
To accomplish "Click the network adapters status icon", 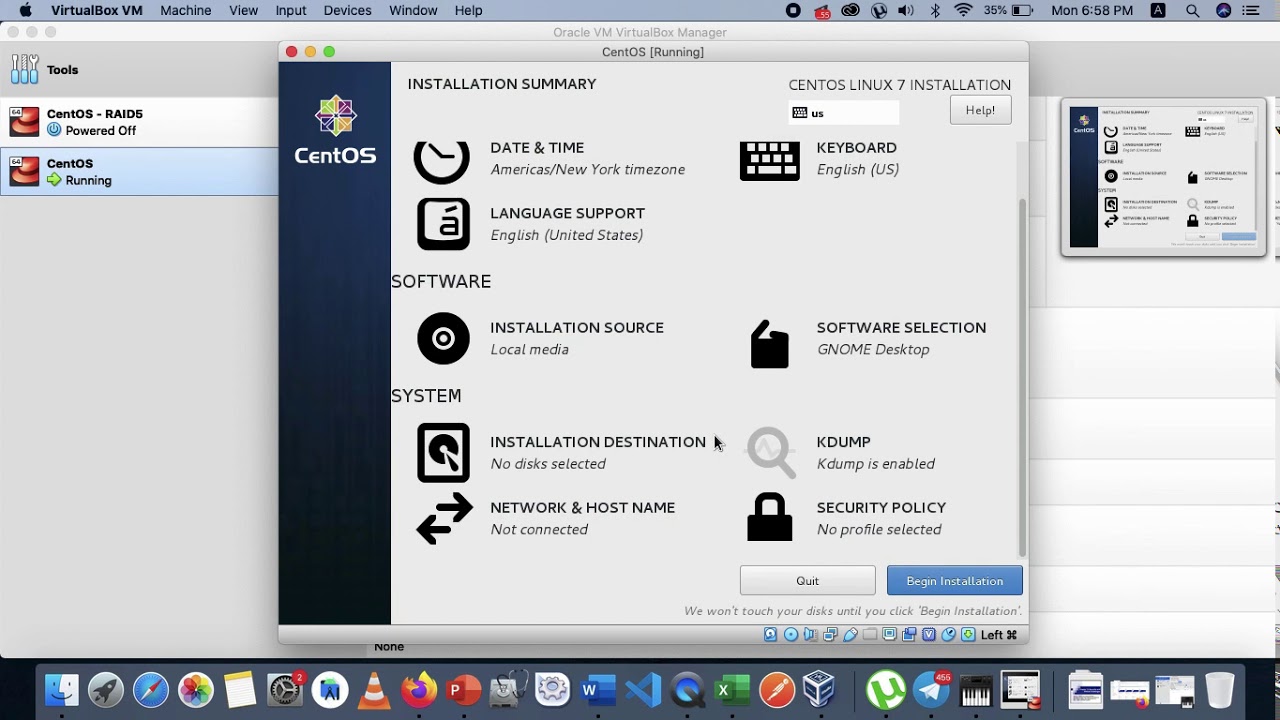I will point(830,635).
